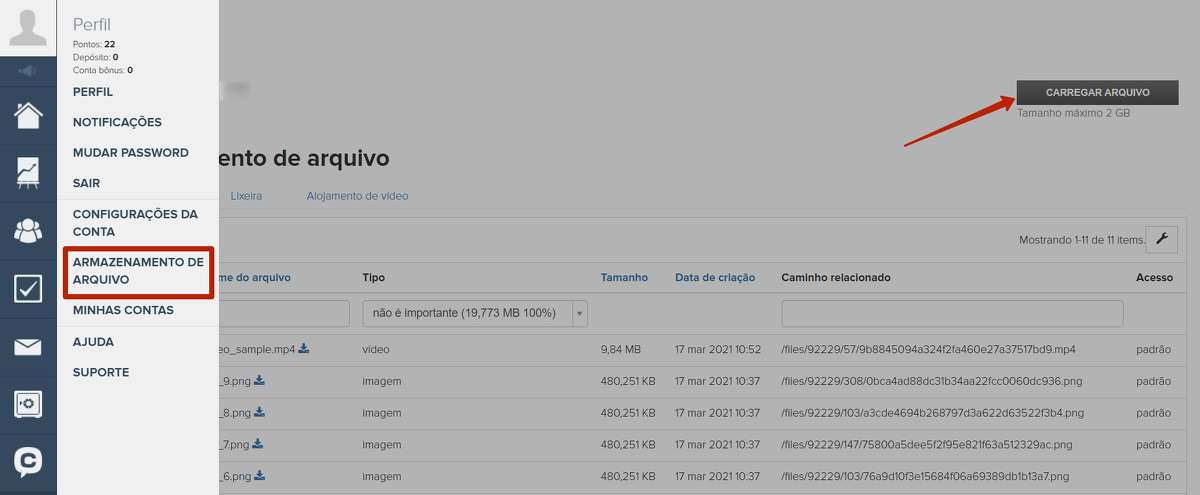Click the safe vault icon in sidebar
The image size is (1200, 495).
pos(28,404)
